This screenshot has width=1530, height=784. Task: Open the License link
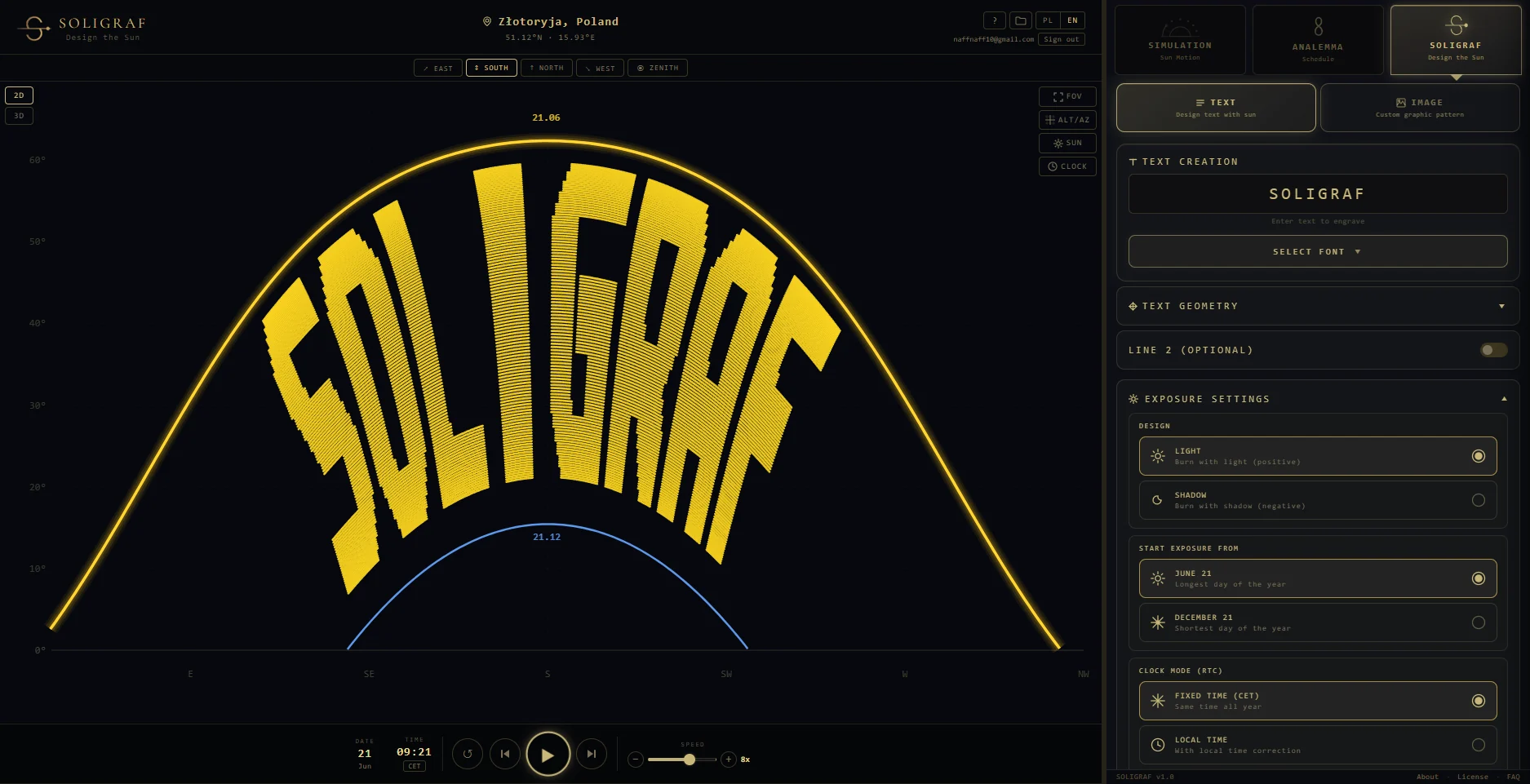click(1473, 777)
